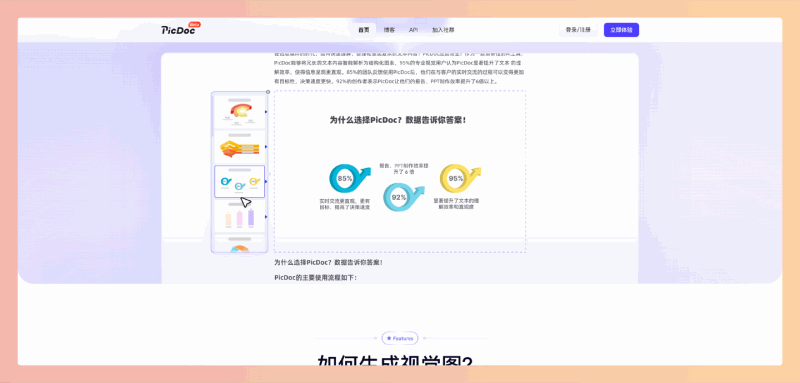Click the 为什么选择PicDoc？ line below the chart
Viewport: 800px width, 383px height.
(x=328, y=262)
